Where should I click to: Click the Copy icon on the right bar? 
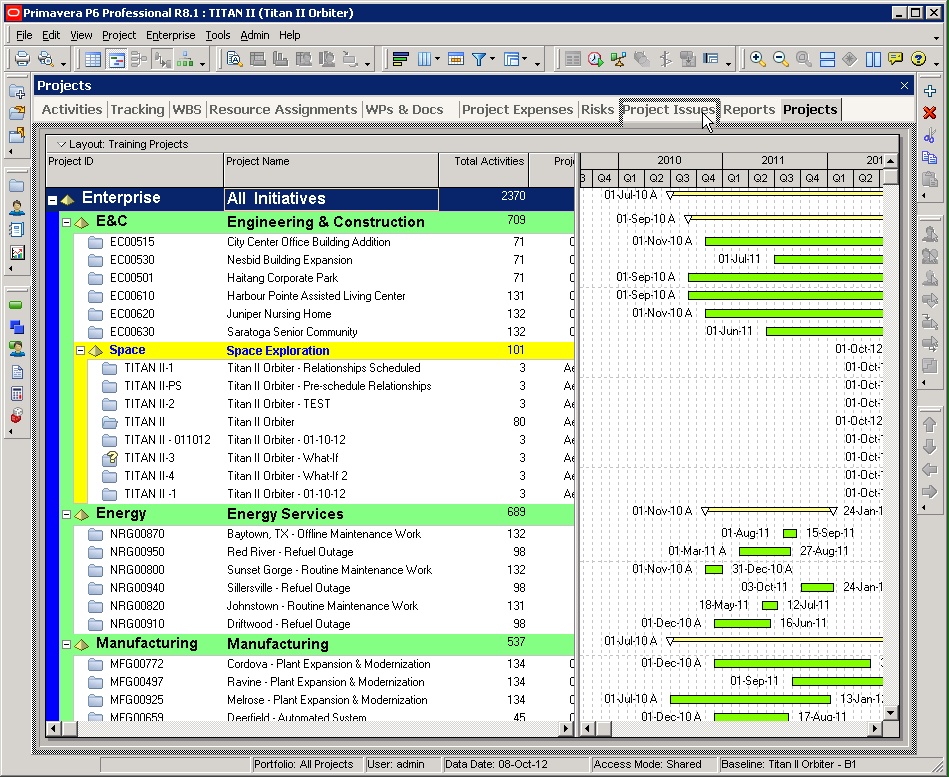tap(930, 157)
